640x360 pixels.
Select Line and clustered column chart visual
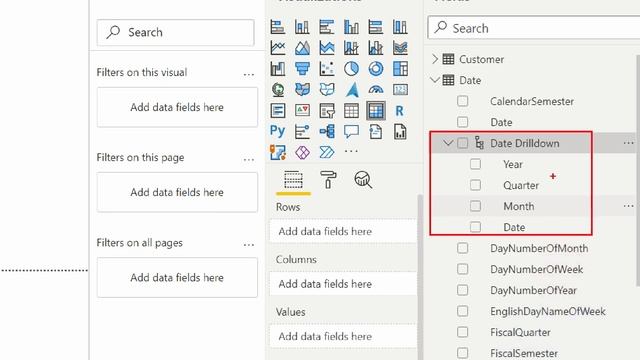pyautogui.click(x=376, y=48)
